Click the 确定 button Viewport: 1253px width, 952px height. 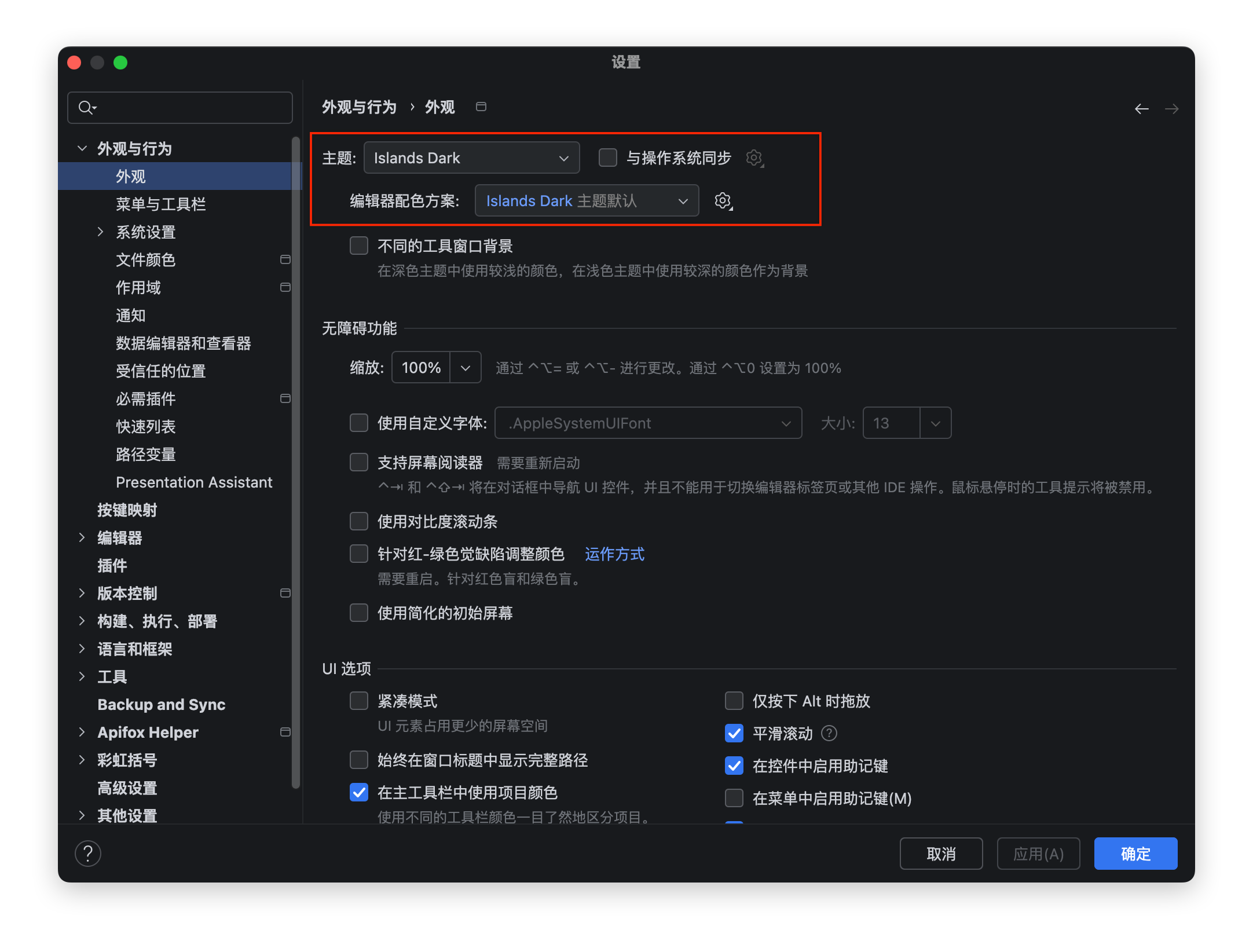[x=1135, y=854]
